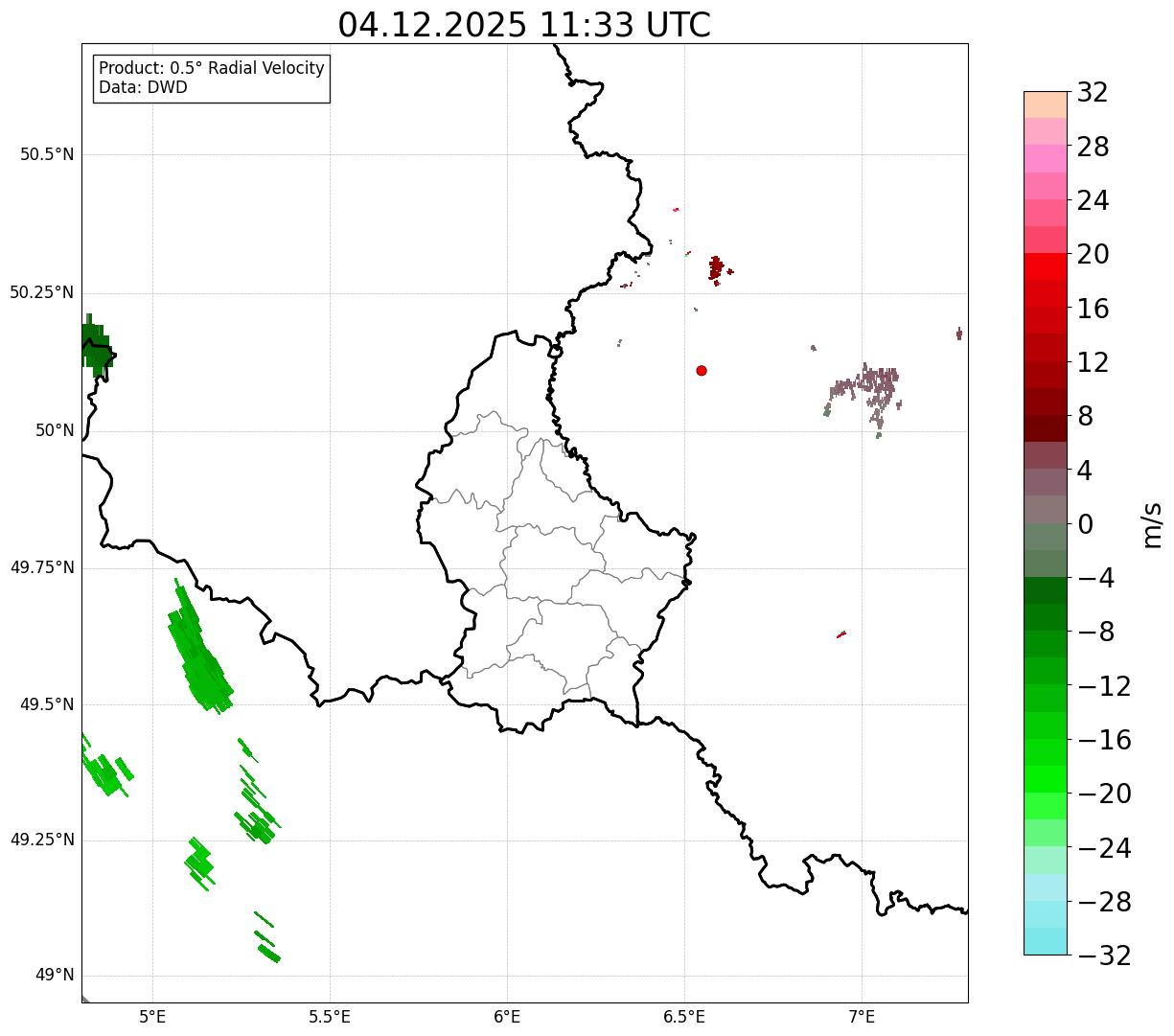Click the colorbar tick label 16
The width and height of the screenshot is (1174, 1036).
point(1093,309)
